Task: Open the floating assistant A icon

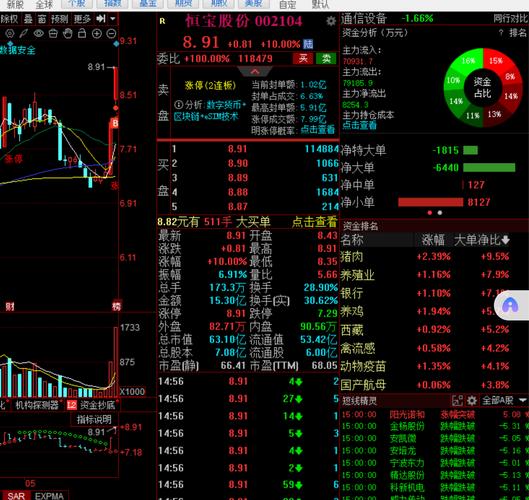Action: click(510, 305)
